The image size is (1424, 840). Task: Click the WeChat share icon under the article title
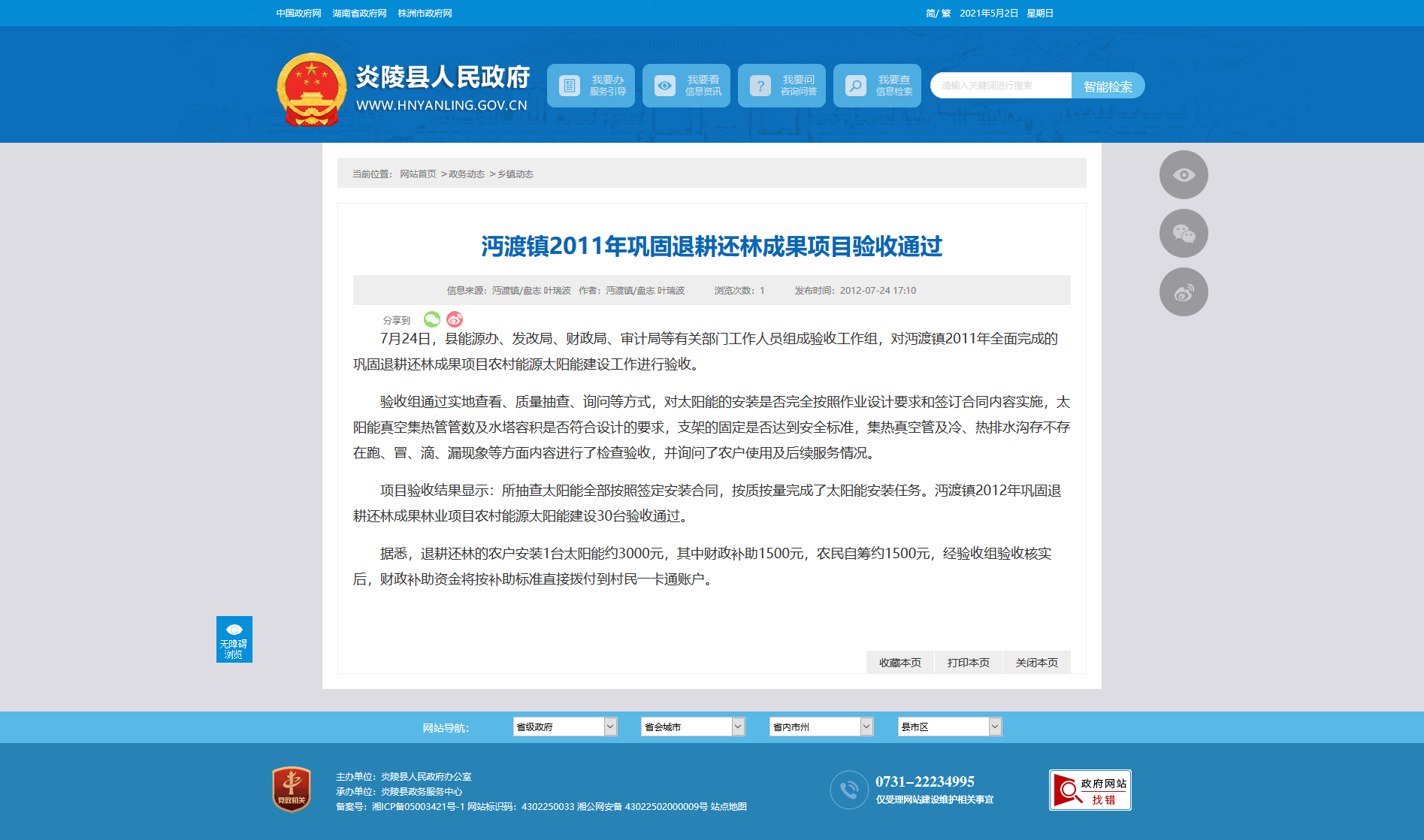432,319
